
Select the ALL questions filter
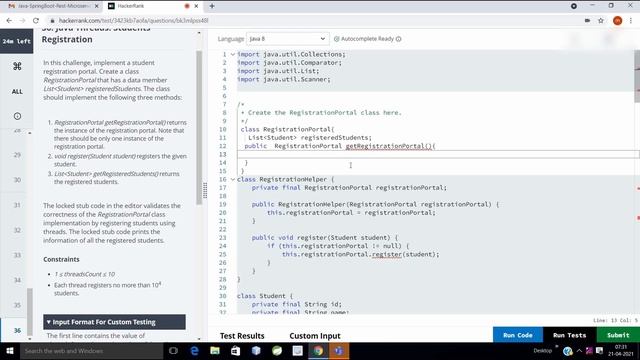[x=17, y=91]
